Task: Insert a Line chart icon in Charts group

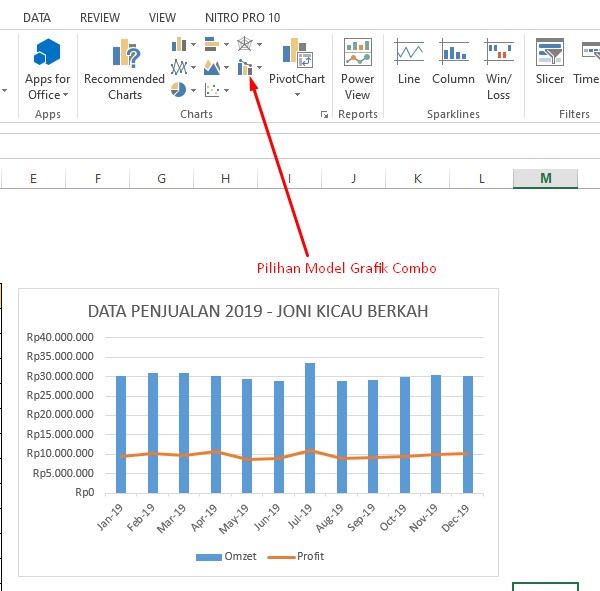Action: 179,67
